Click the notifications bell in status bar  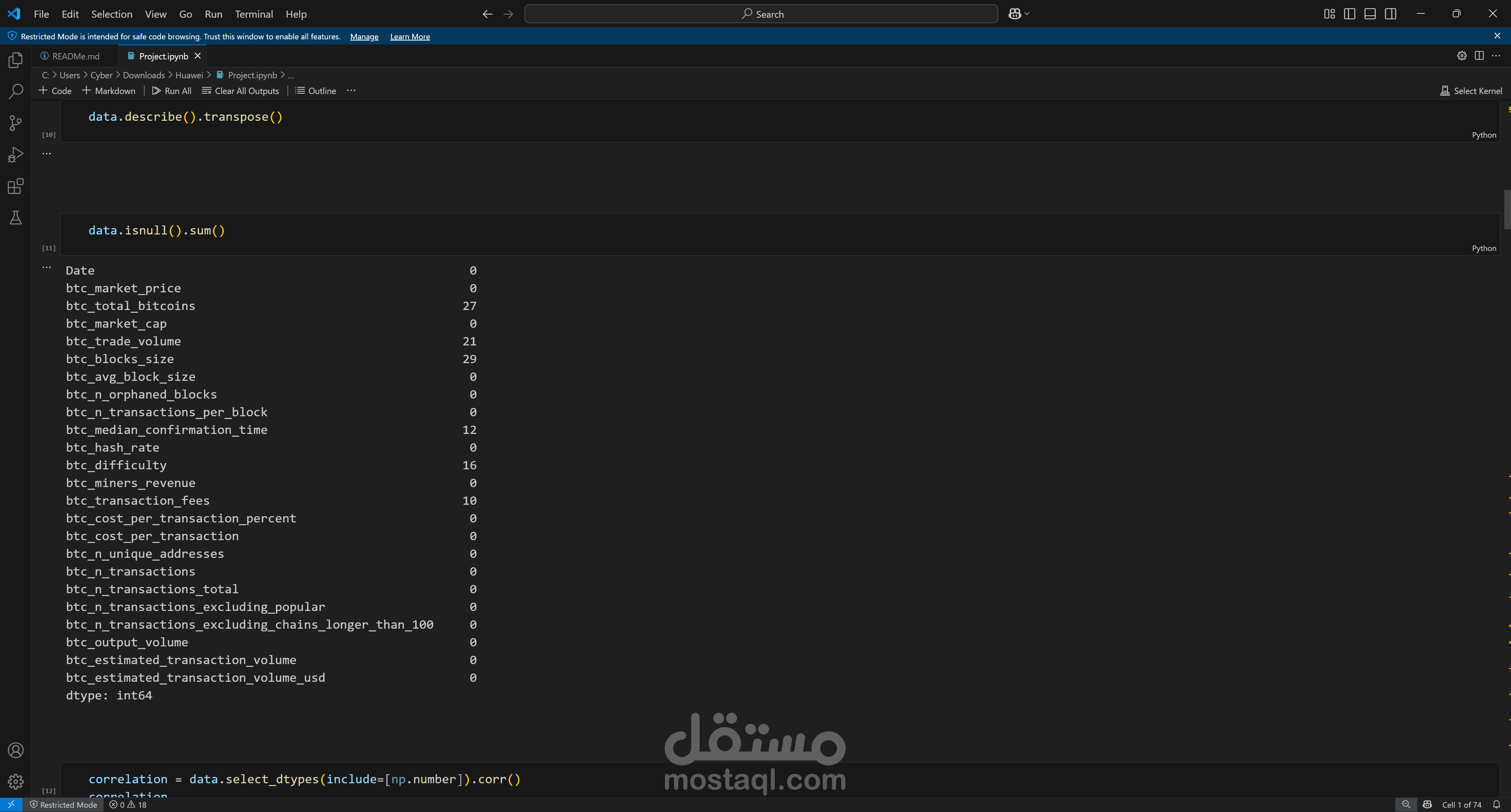(x=1496, y=805)
